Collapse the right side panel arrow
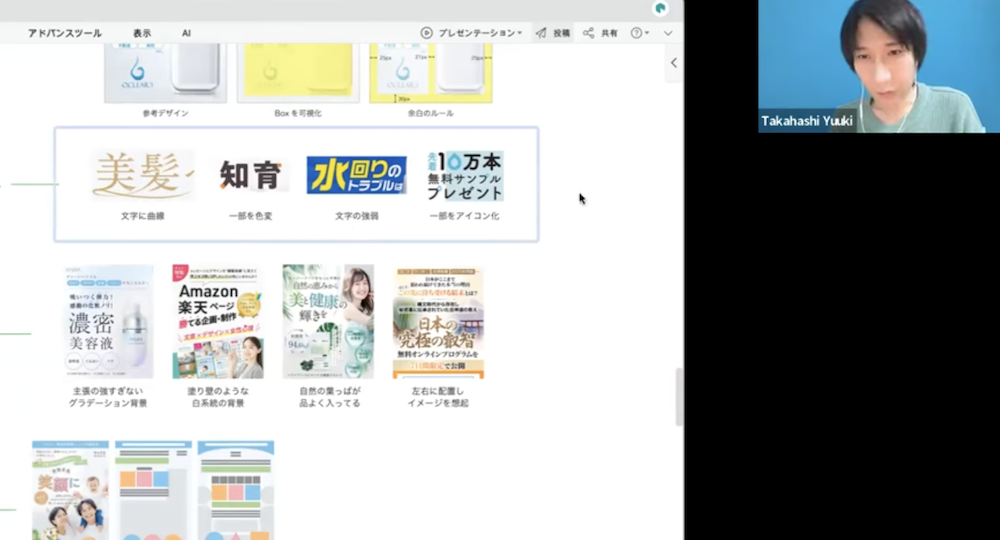The height and width of the screenshot is (540, 1000). tap(674, 62)
